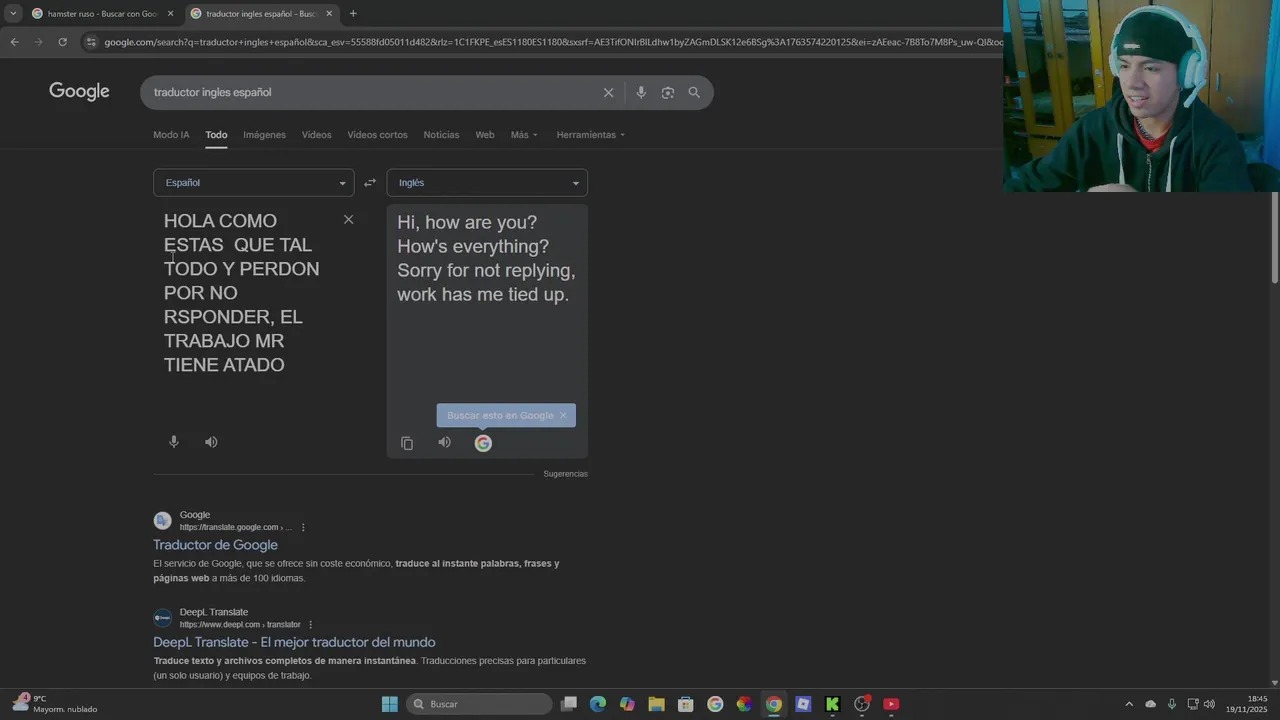
Task: Close the 'hamster ruso' browser tab
Action: tap(170, 14)
